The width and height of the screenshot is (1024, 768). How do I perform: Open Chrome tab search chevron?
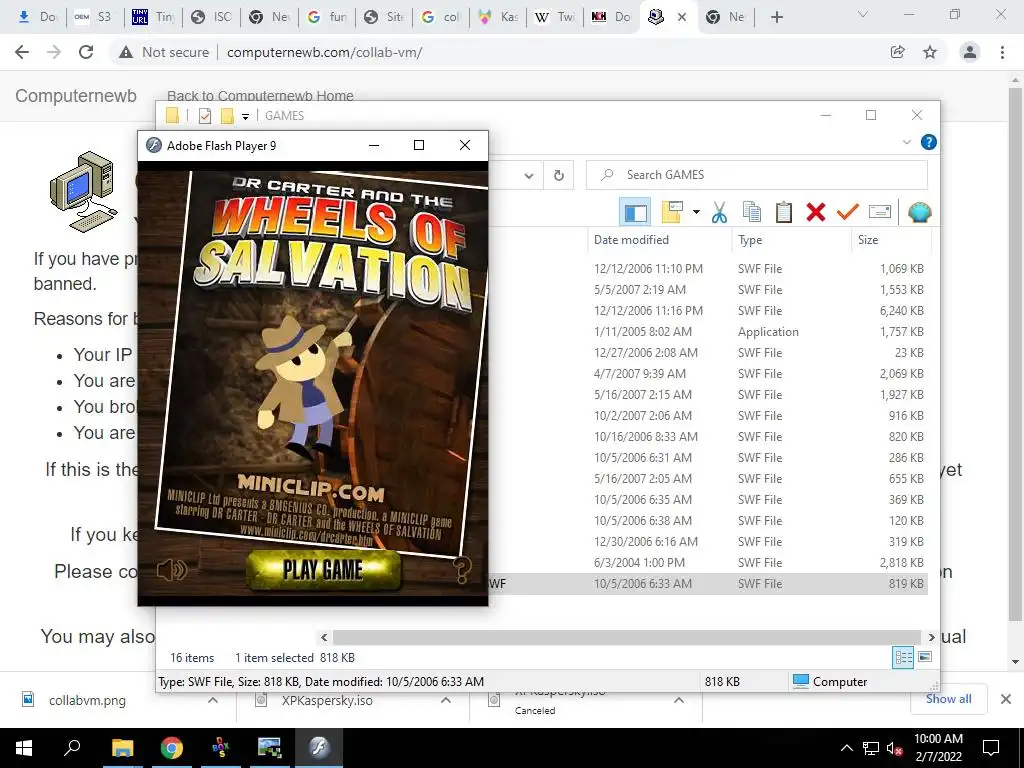[x=863, y=14]
